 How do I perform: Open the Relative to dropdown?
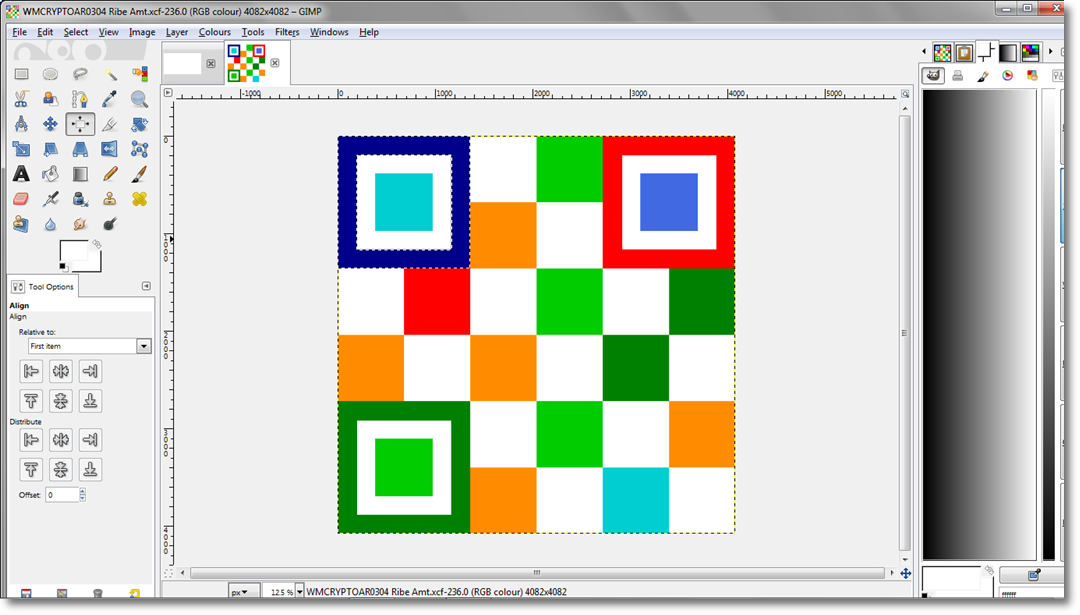click(90, 346)
